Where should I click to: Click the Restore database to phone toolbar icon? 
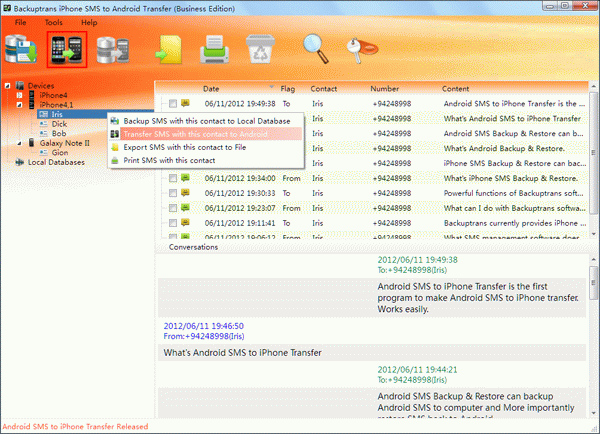pos(113,50)
